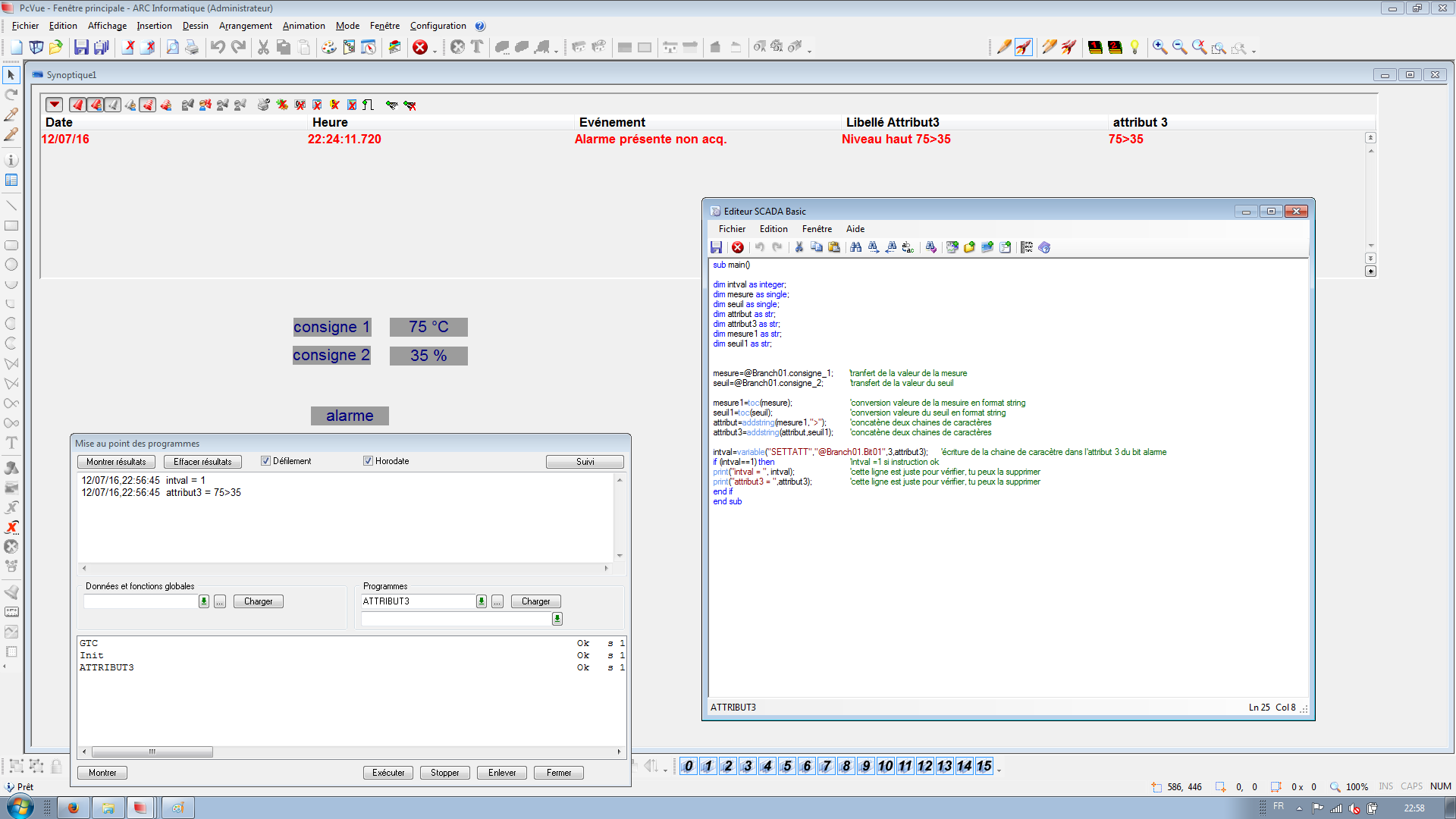The image size is (1456, 819).
Task: Open the Animation menu
Action: point(303,26)
